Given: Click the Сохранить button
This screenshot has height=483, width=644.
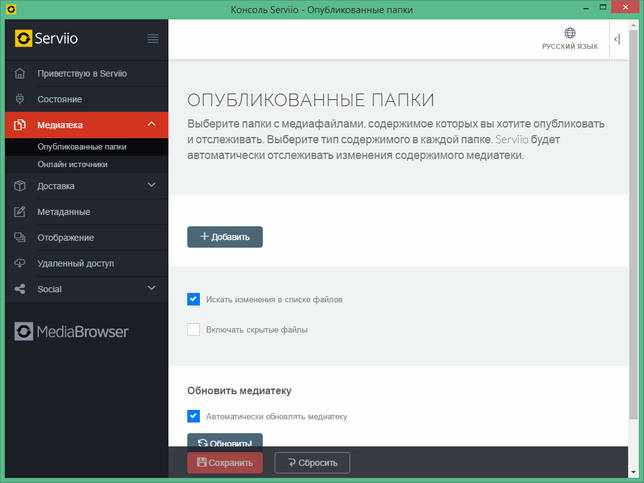Looking at the screenshot, I should pyautogui.click(x=225, y=463).
